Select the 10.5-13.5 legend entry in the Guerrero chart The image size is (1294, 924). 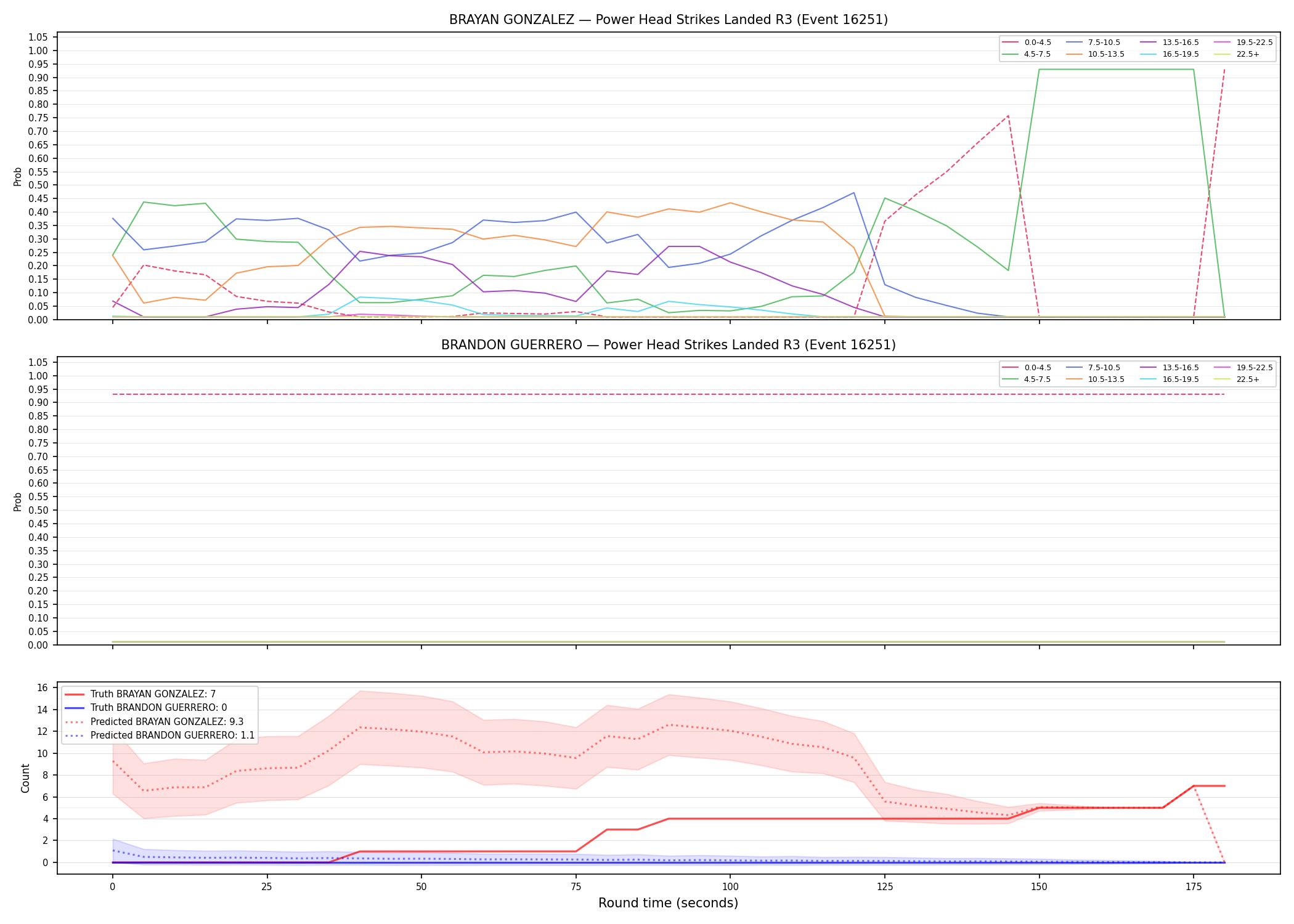(1096, 379)
